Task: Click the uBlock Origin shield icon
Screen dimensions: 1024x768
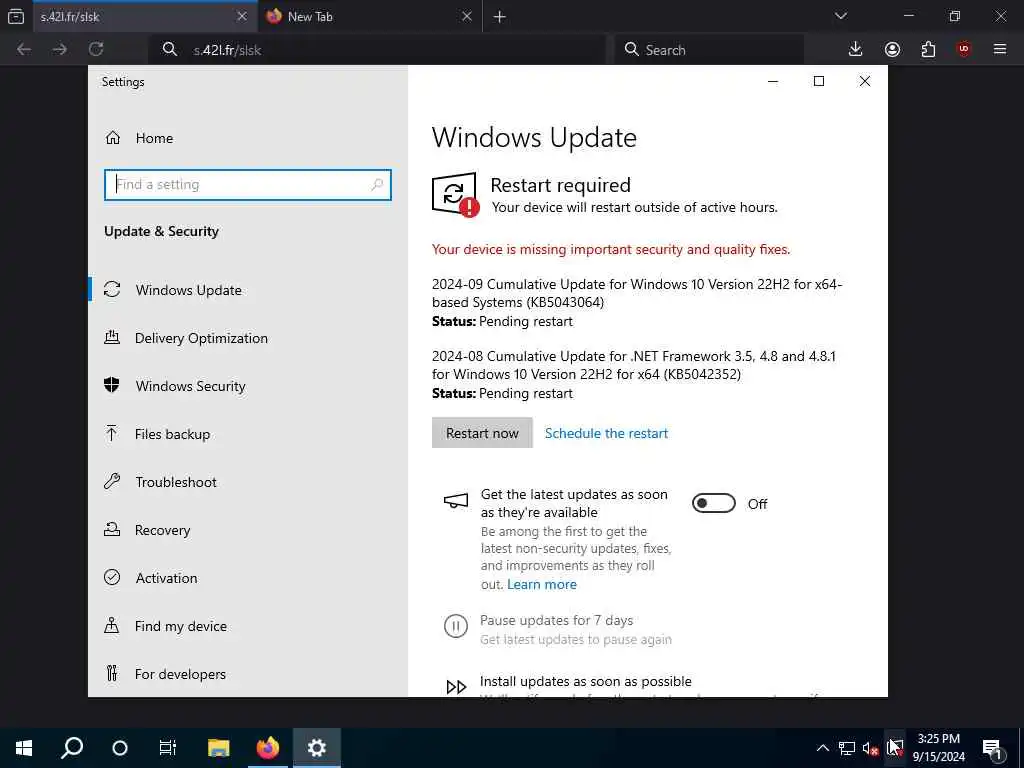Action: (964, 49)
